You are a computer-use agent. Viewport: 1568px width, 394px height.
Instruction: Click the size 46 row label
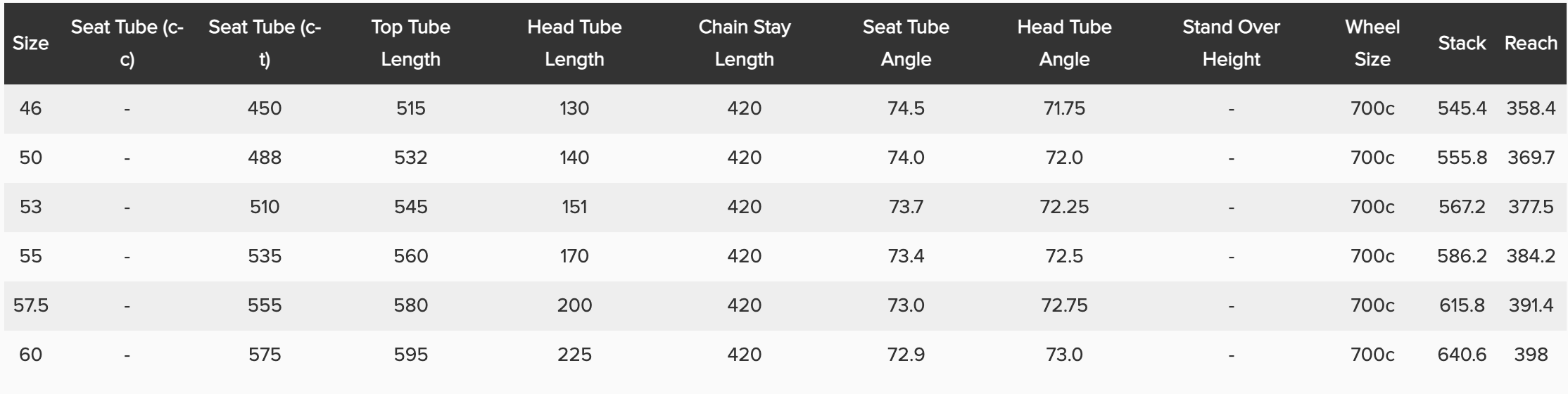[30, 108]
